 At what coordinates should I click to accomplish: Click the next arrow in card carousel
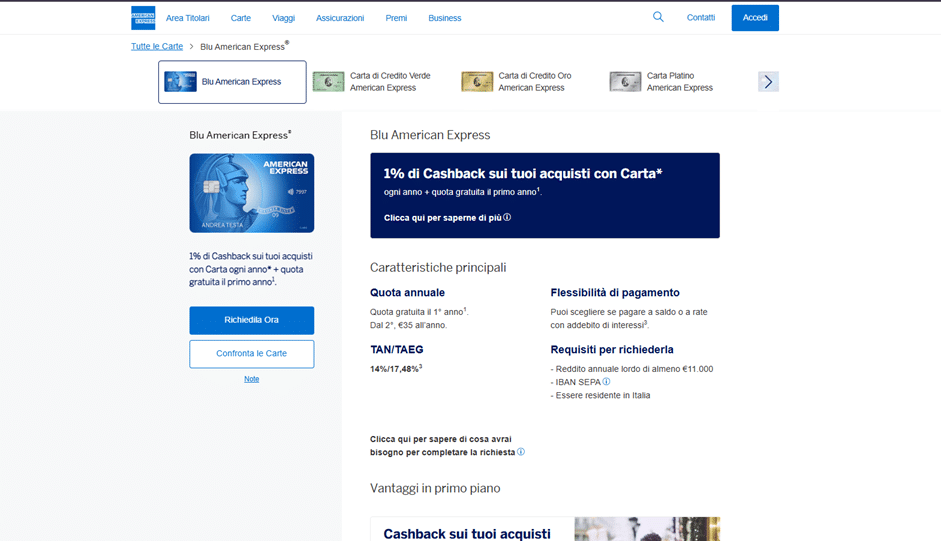(x=768, y=82)
